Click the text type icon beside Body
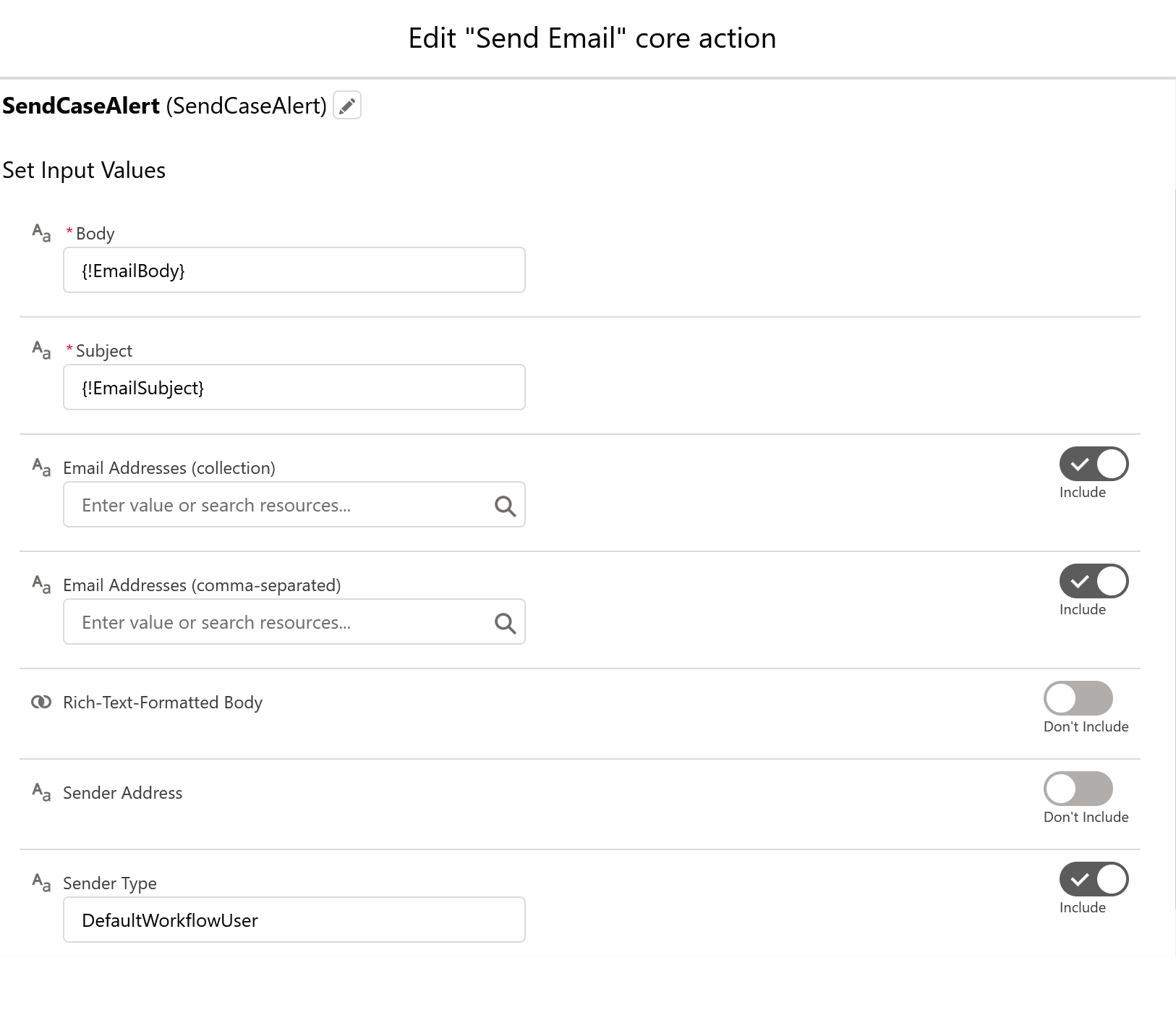The image size is (1176, 1031). point(41,233)
